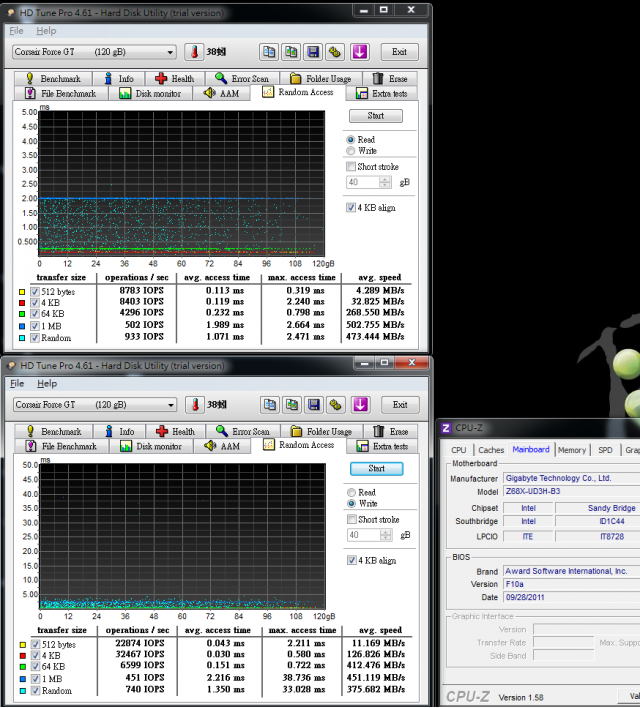
Task: Open Folder Usage tab in top HD Tune window
Action: point(321,79)
